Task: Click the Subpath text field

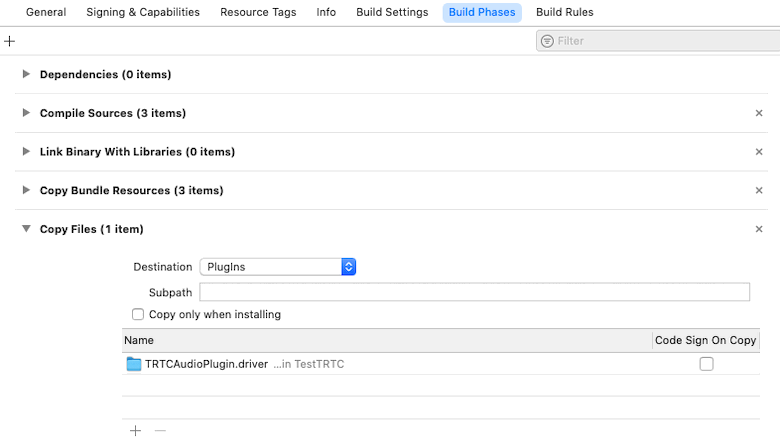Action: pos(474,292)
